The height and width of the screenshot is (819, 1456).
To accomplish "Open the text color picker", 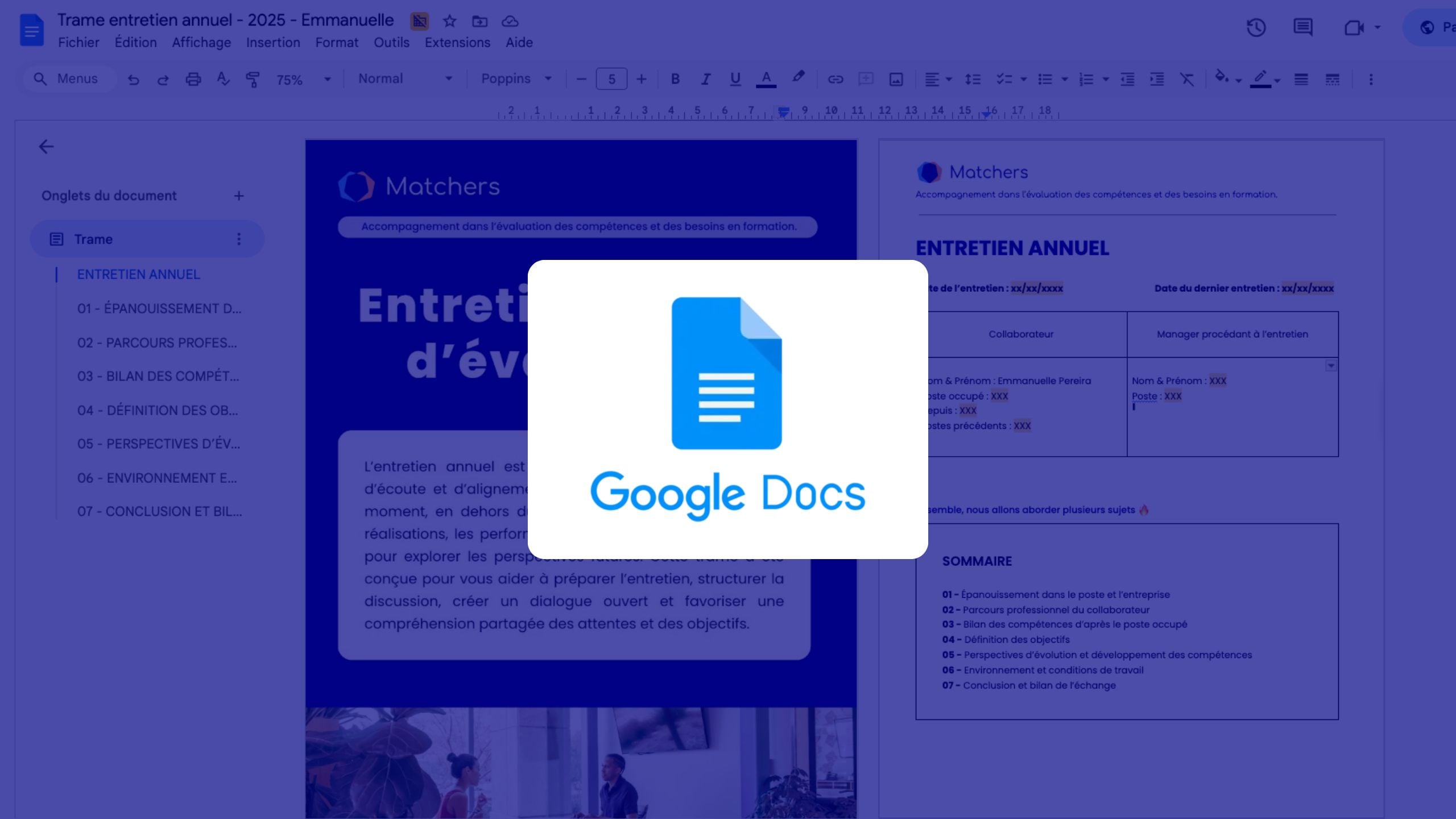I will 766,79.
